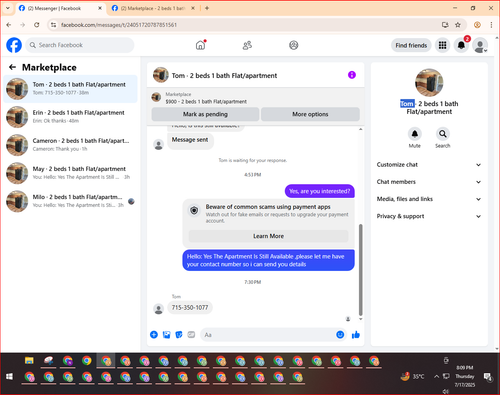
Task: Click Mark as pending button
Action: (x=205, y=114)
